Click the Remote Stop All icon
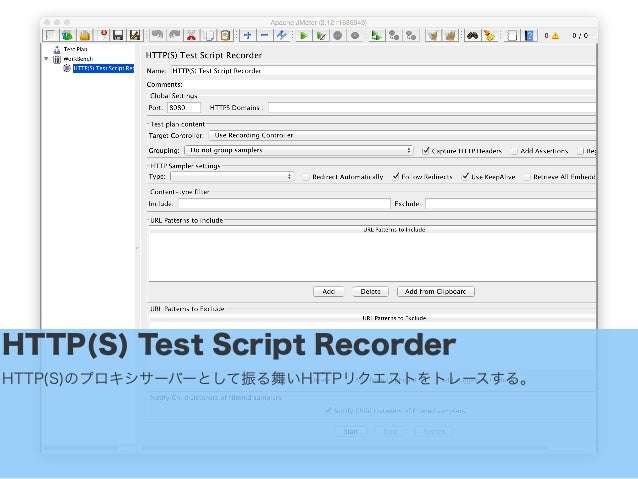The image size is (638, 479). tap(394, 35)
